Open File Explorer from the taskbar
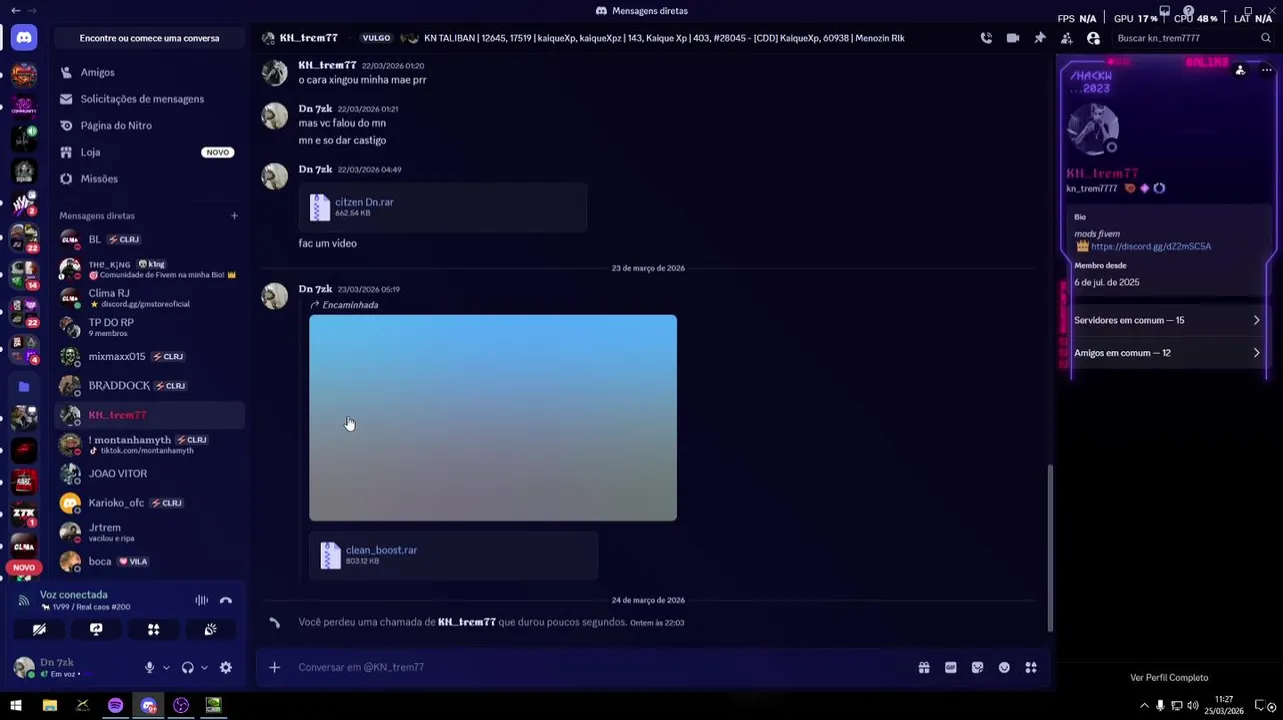Screen dimensions: 1283x720 click(49, 706)
